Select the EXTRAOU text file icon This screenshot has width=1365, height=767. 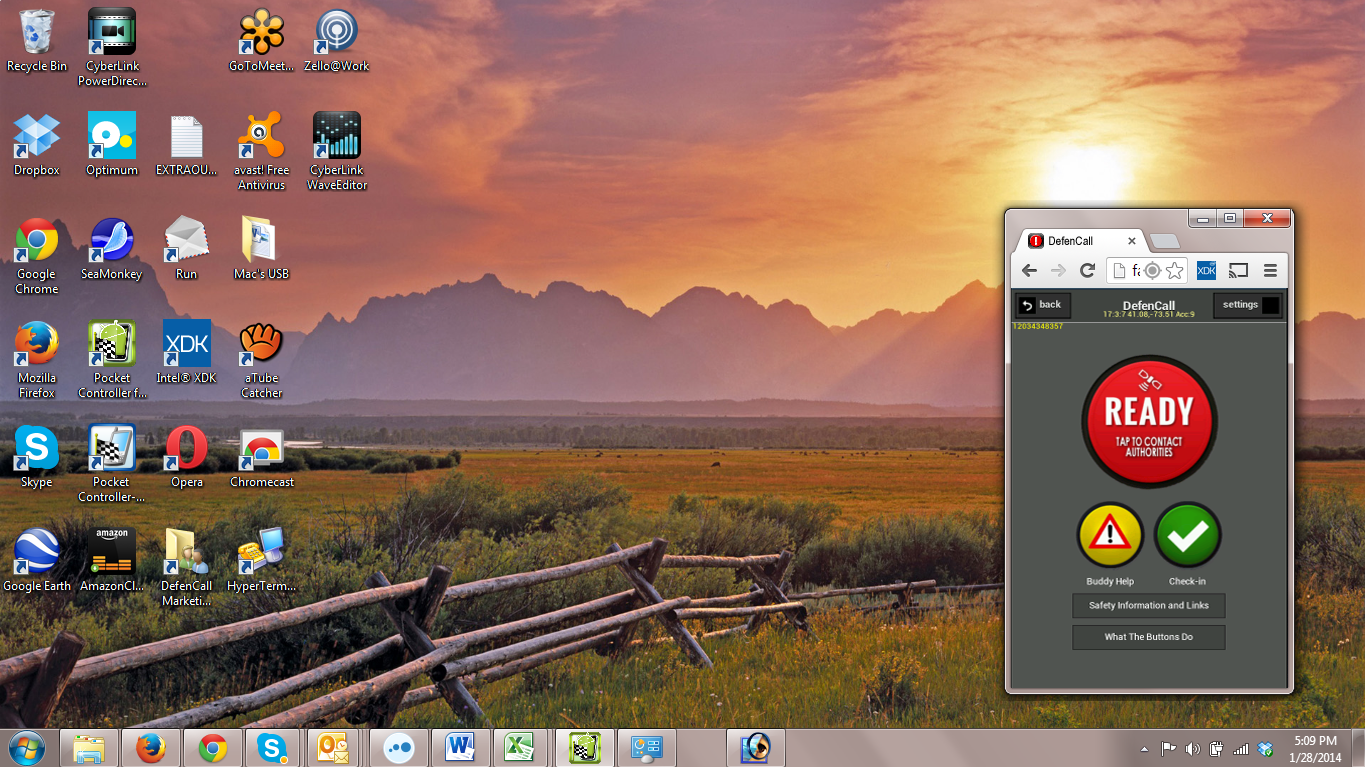tap(187, 145)
